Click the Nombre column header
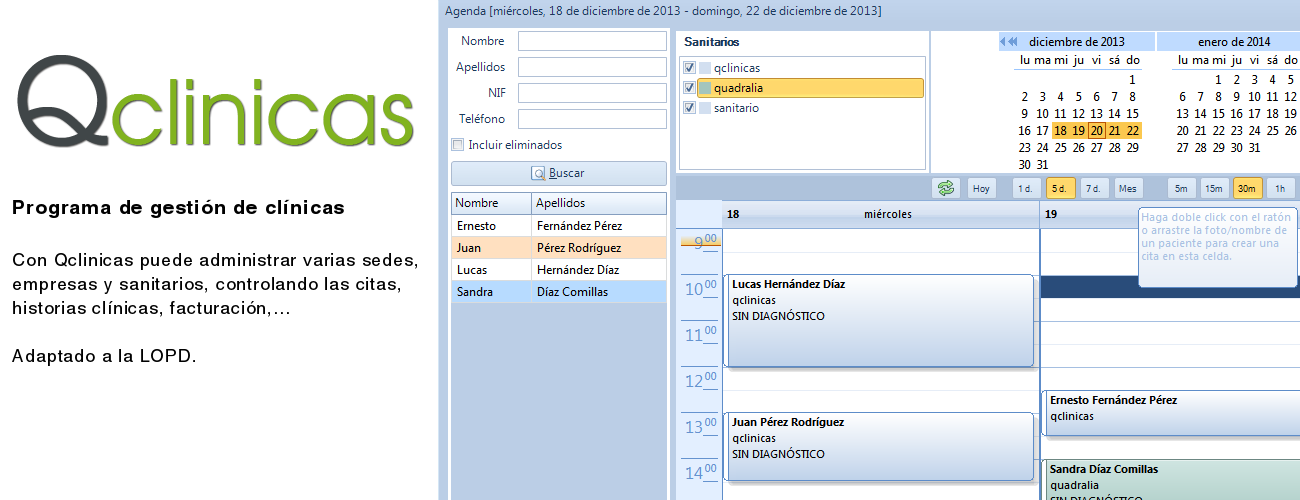This screenshot has height=500, width=1300. point(491,203)
